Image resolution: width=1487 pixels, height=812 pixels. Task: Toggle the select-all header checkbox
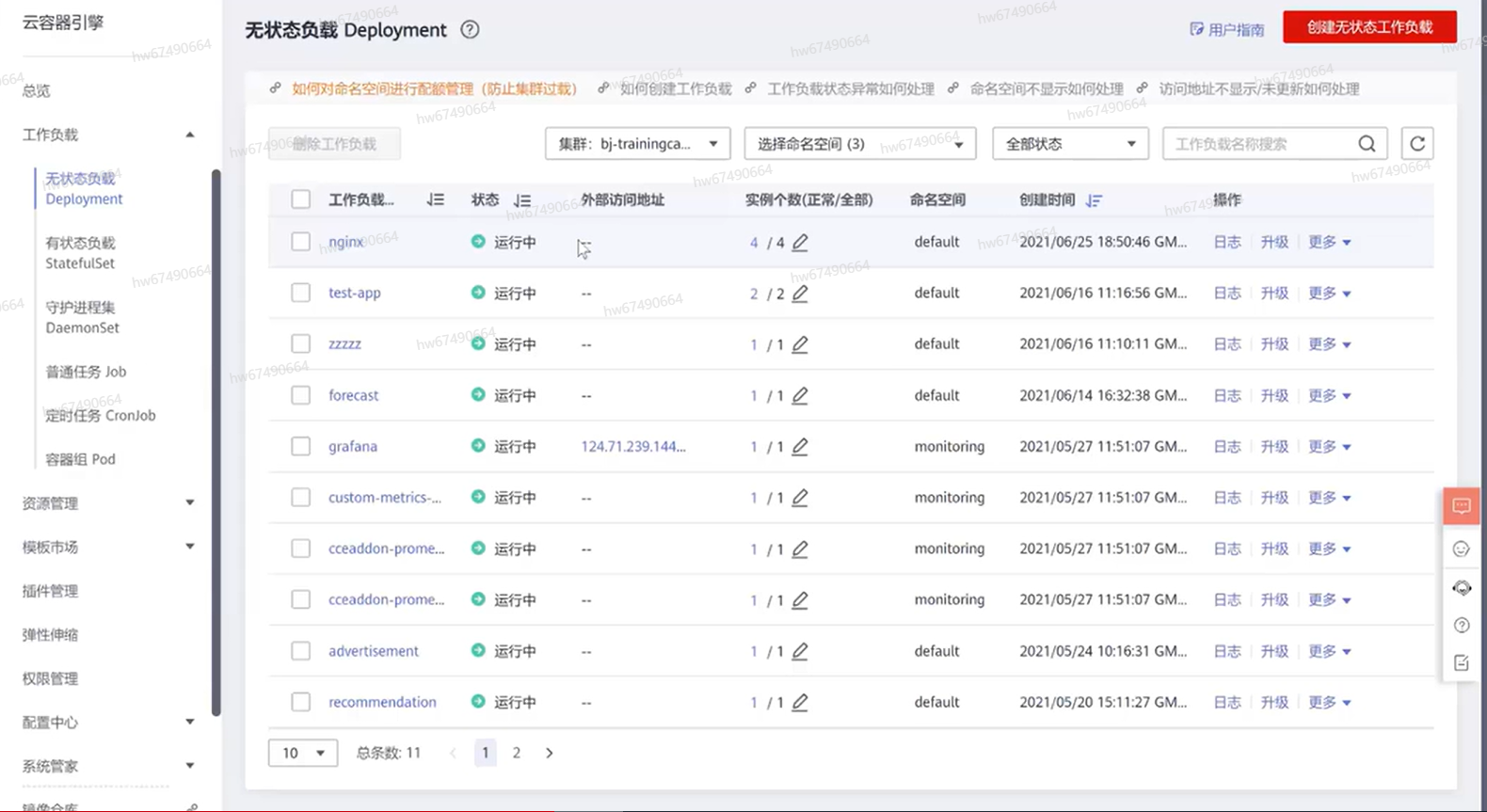[x=300, y=199]
